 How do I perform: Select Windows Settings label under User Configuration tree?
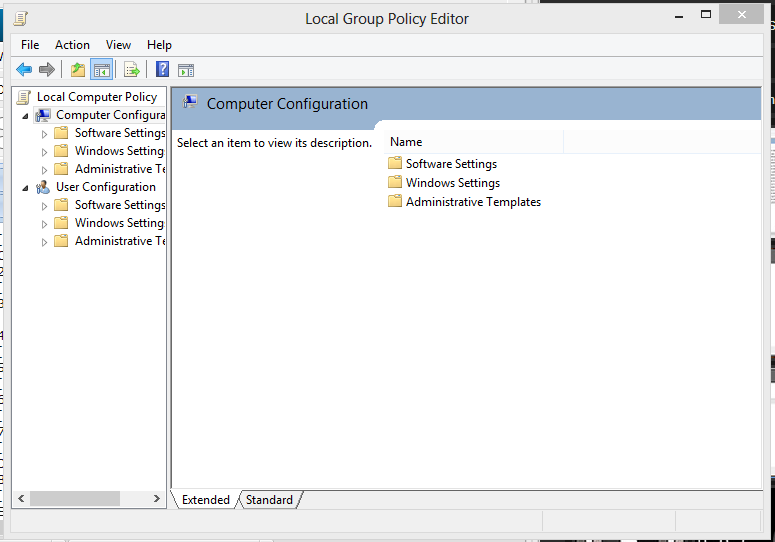click(119, 223)
